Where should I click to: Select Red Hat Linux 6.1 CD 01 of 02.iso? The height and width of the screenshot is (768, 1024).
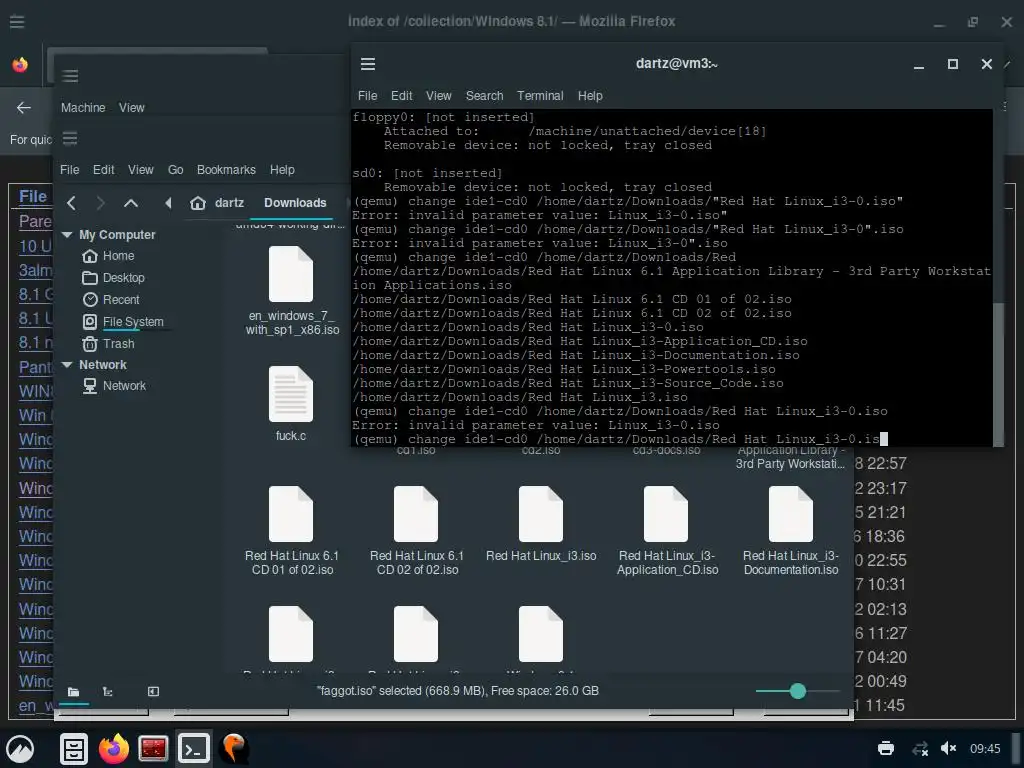point(291,530)
